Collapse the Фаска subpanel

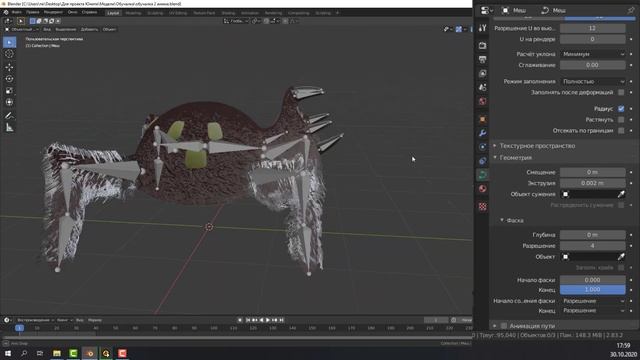[515, 220]
